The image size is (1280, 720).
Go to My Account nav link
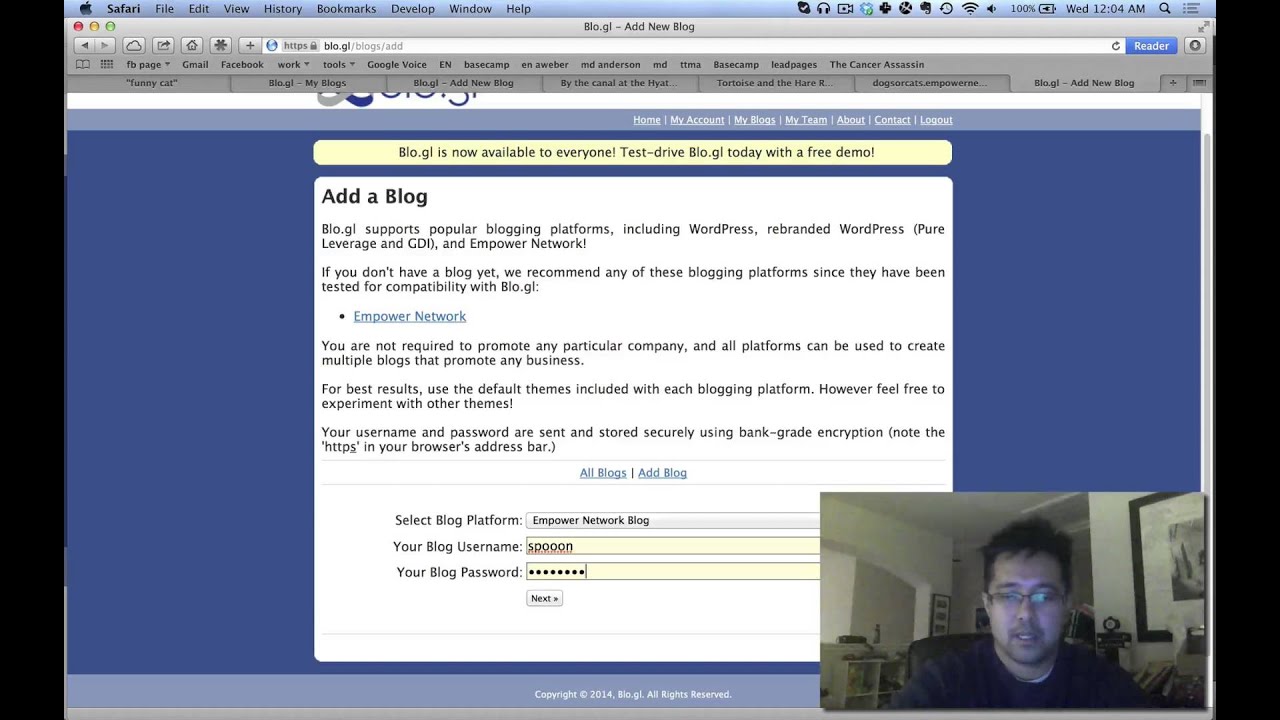pyautogui.click(x=697, y=120)
